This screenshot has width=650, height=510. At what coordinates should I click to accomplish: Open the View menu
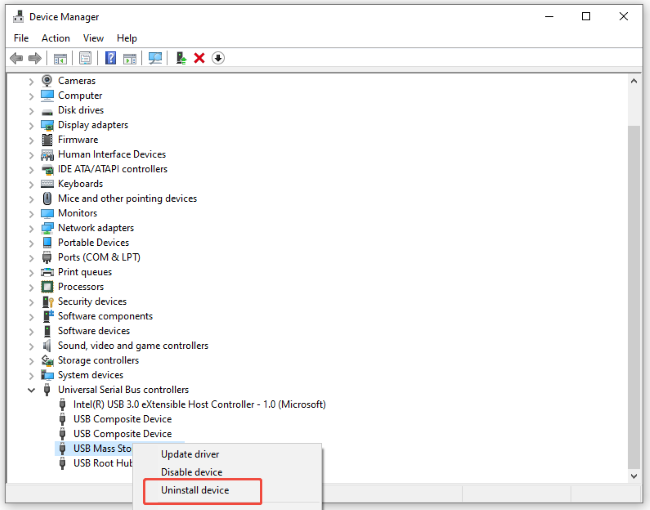pyautogui.click(x=93, y=38)
